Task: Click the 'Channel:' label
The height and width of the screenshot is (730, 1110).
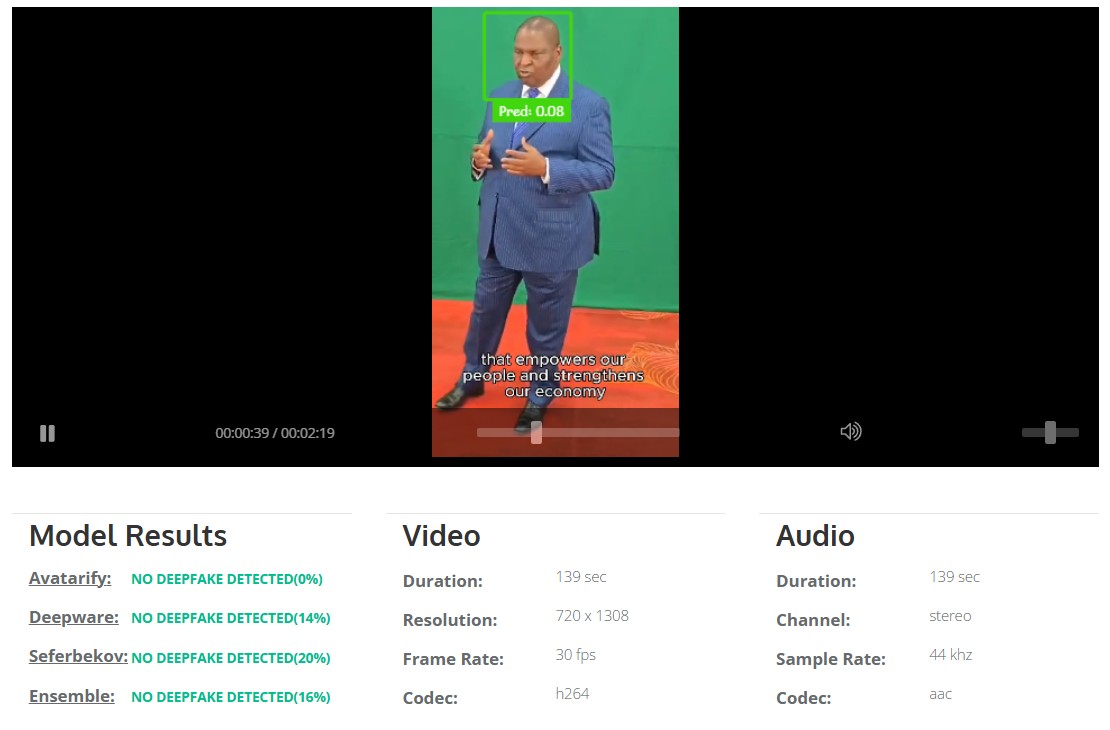Action: 813,620
